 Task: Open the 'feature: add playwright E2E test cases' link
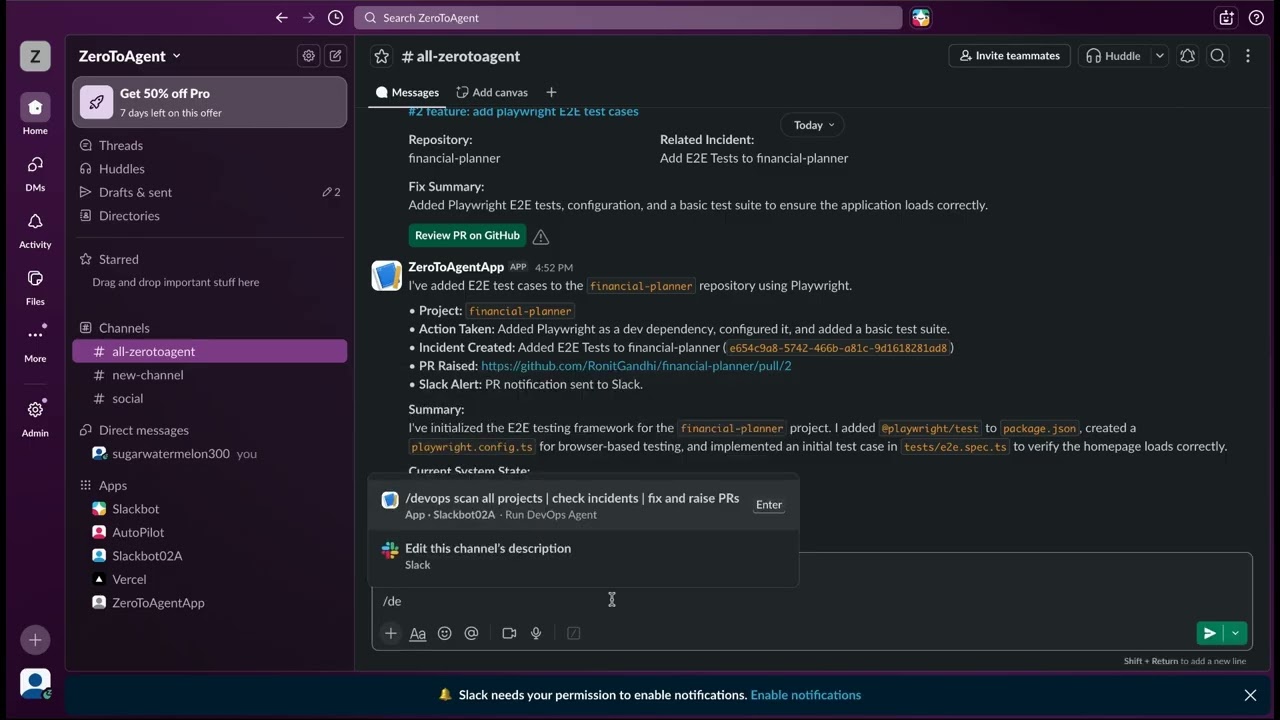pyautogui.click(x=523, y=112)
